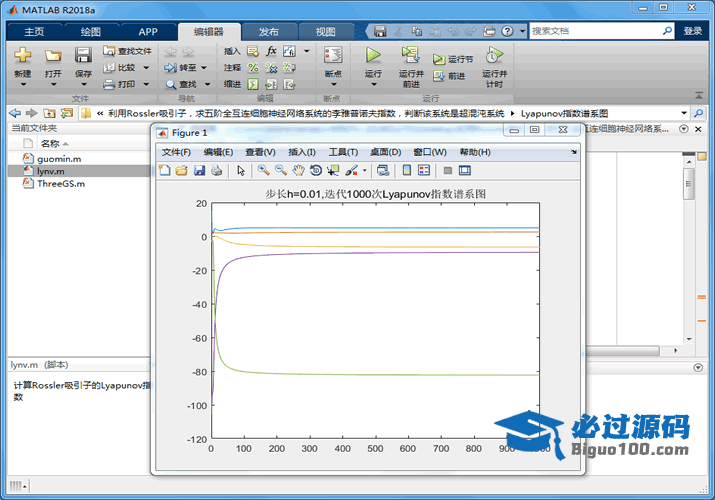Image resolution: width=715 pixels, height=500 pixels.
Task: Open the dropdown arrow under the New button
Action: click(x=23, y=85)
